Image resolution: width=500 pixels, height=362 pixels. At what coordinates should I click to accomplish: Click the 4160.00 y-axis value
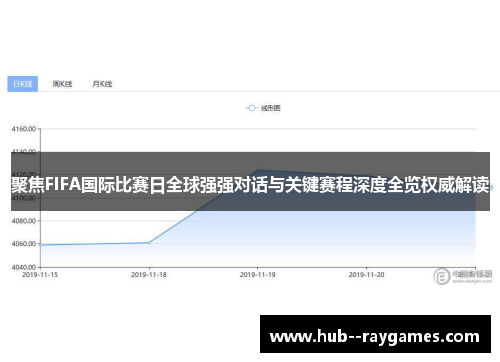(x=24, y=129)
